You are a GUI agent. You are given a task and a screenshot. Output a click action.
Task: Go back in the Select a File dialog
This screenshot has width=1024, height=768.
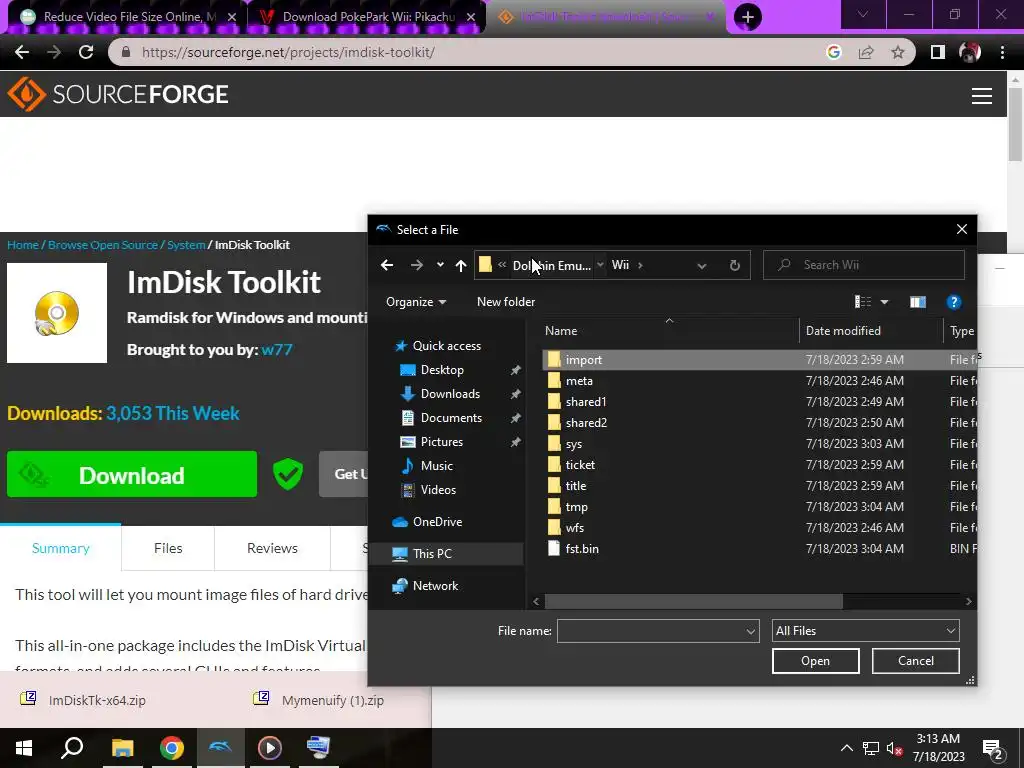(x=387, y=265)
